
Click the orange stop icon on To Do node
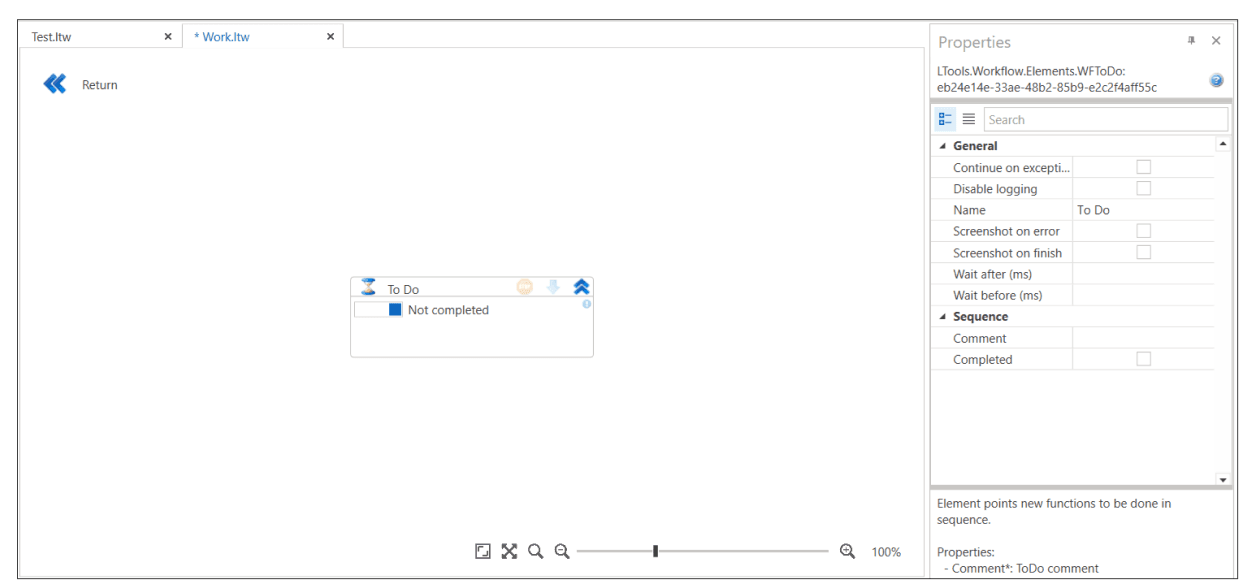tap(525, 287)
